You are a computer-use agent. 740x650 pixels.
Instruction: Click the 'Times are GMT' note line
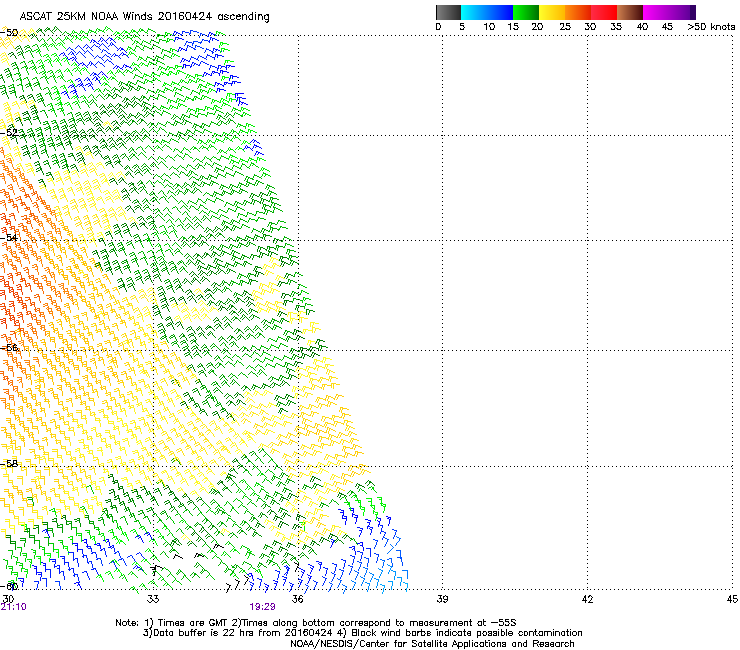tap(316, 623)
